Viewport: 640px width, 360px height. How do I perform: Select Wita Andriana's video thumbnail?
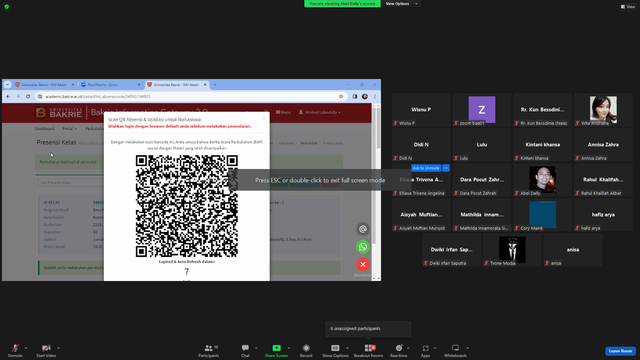coord(603,109)
